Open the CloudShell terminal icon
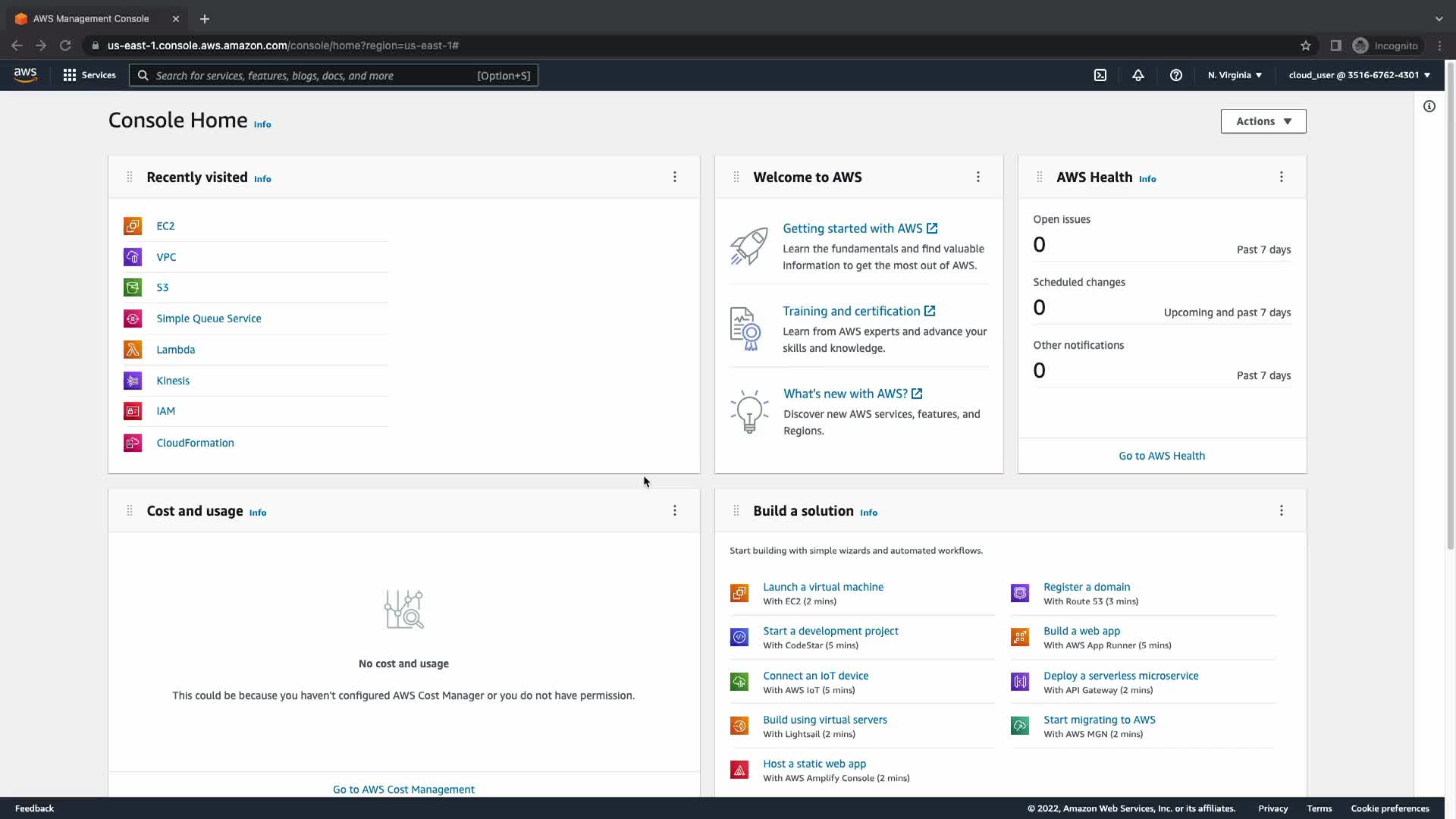The width and height of the screenshot is (1456, 819). click(x=1100, y=75)
